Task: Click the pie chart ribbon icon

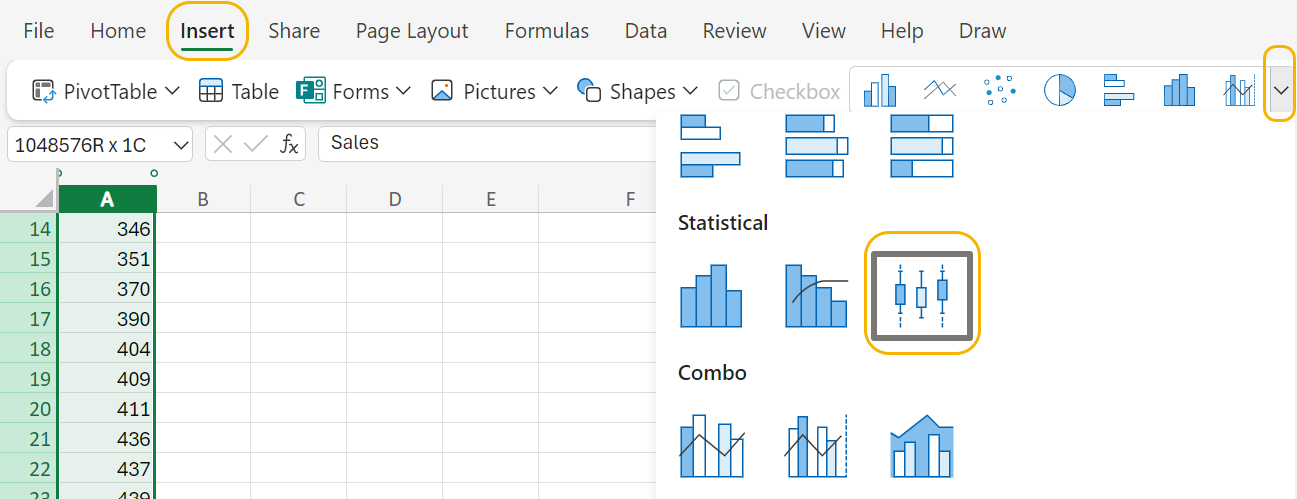Action: tap(1060, 91)
